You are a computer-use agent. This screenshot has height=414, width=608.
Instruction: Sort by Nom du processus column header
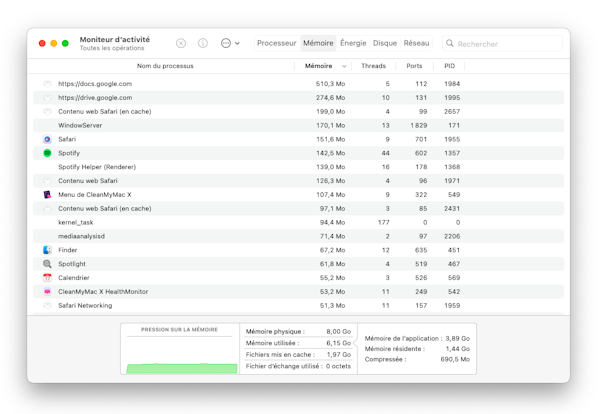[165, 66]
